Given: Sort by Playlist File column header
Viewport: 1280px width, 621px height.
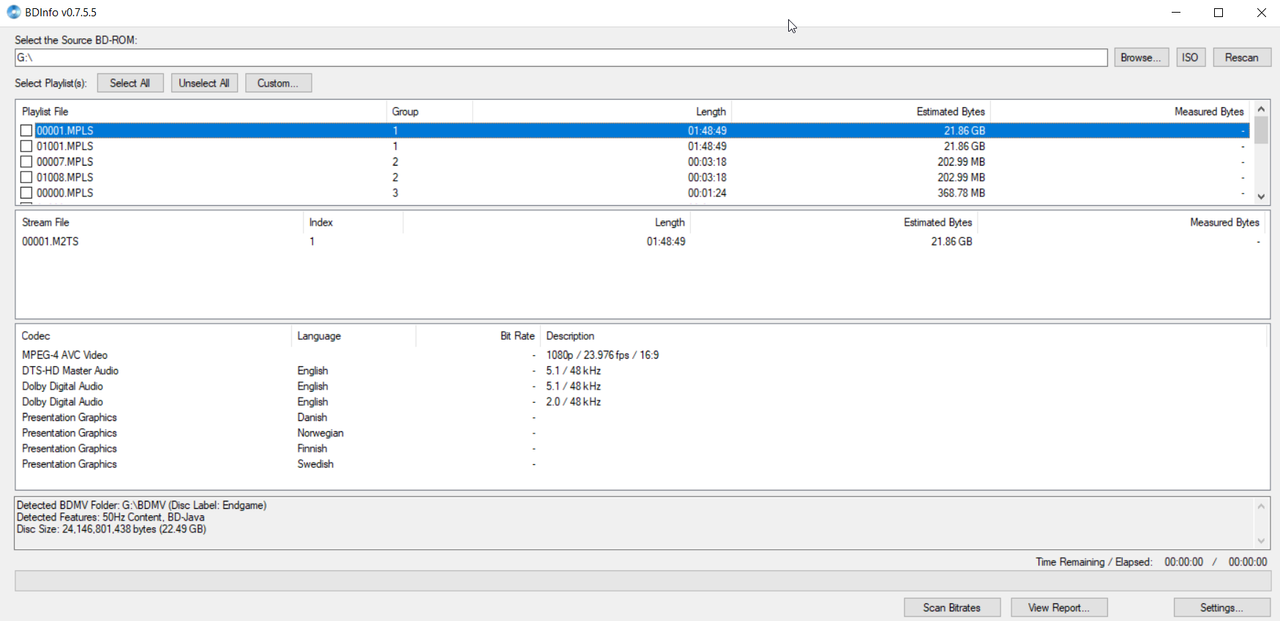Looking at the screenshot, I should click(x=201, y=112).
